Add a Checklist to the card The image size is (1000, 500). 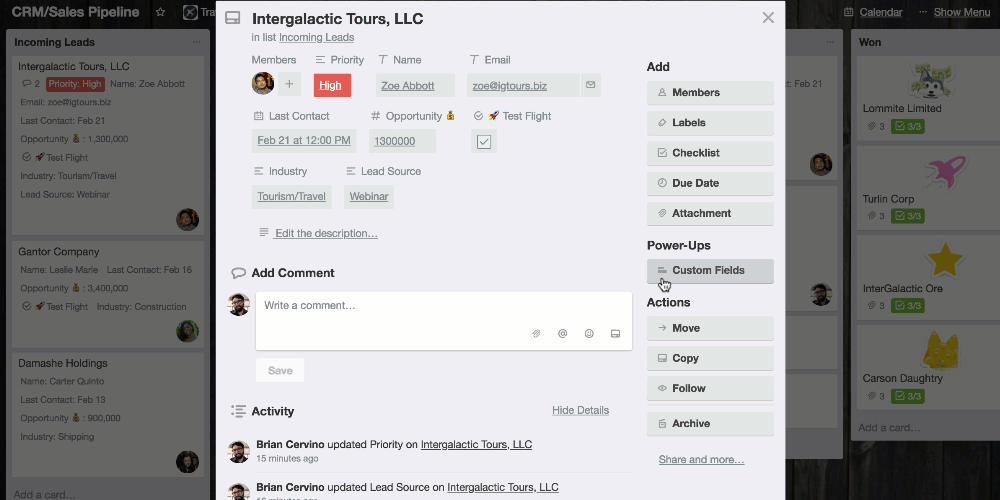(x=710, y=153)
